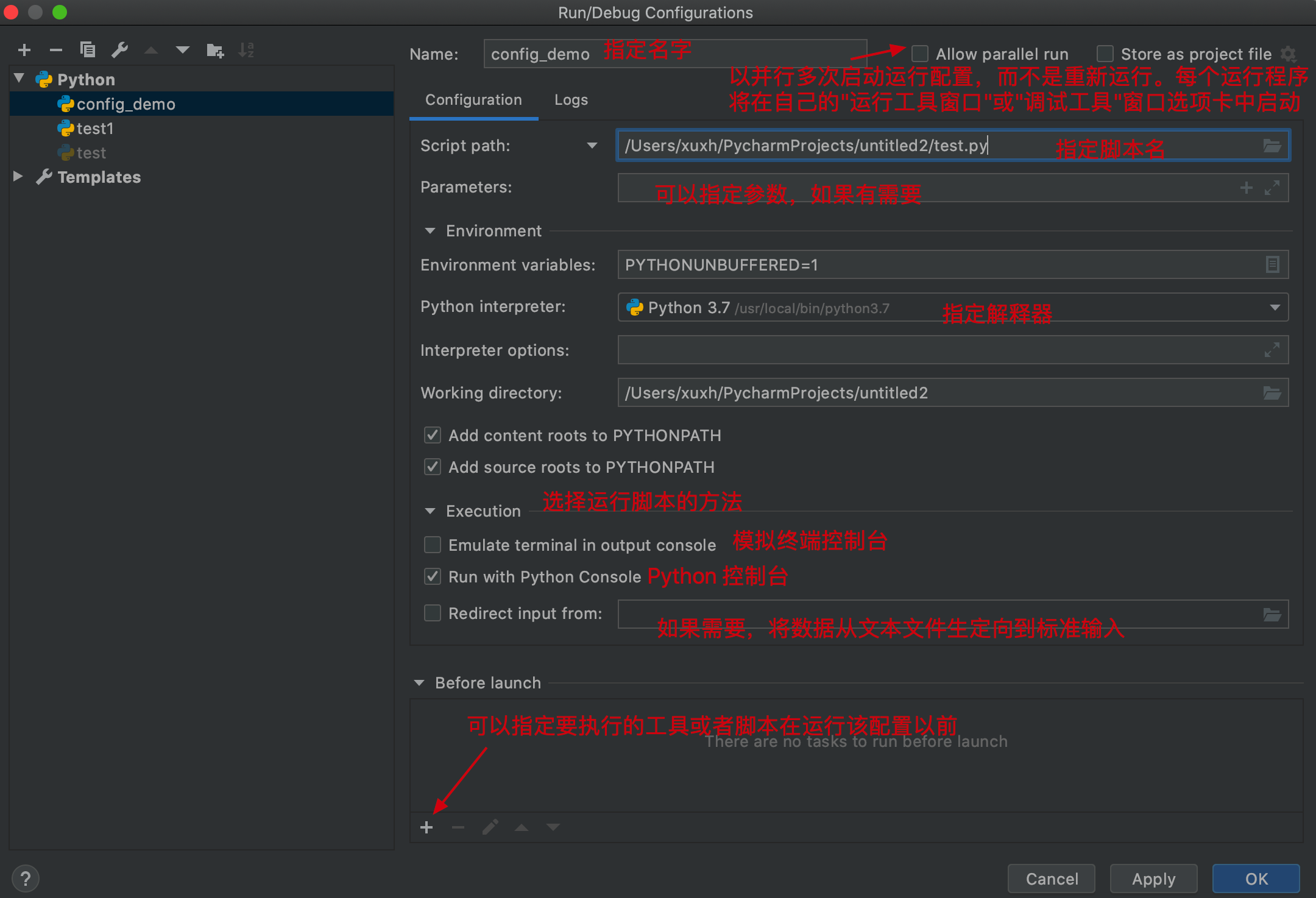Move before launch task up

point(522,827)
